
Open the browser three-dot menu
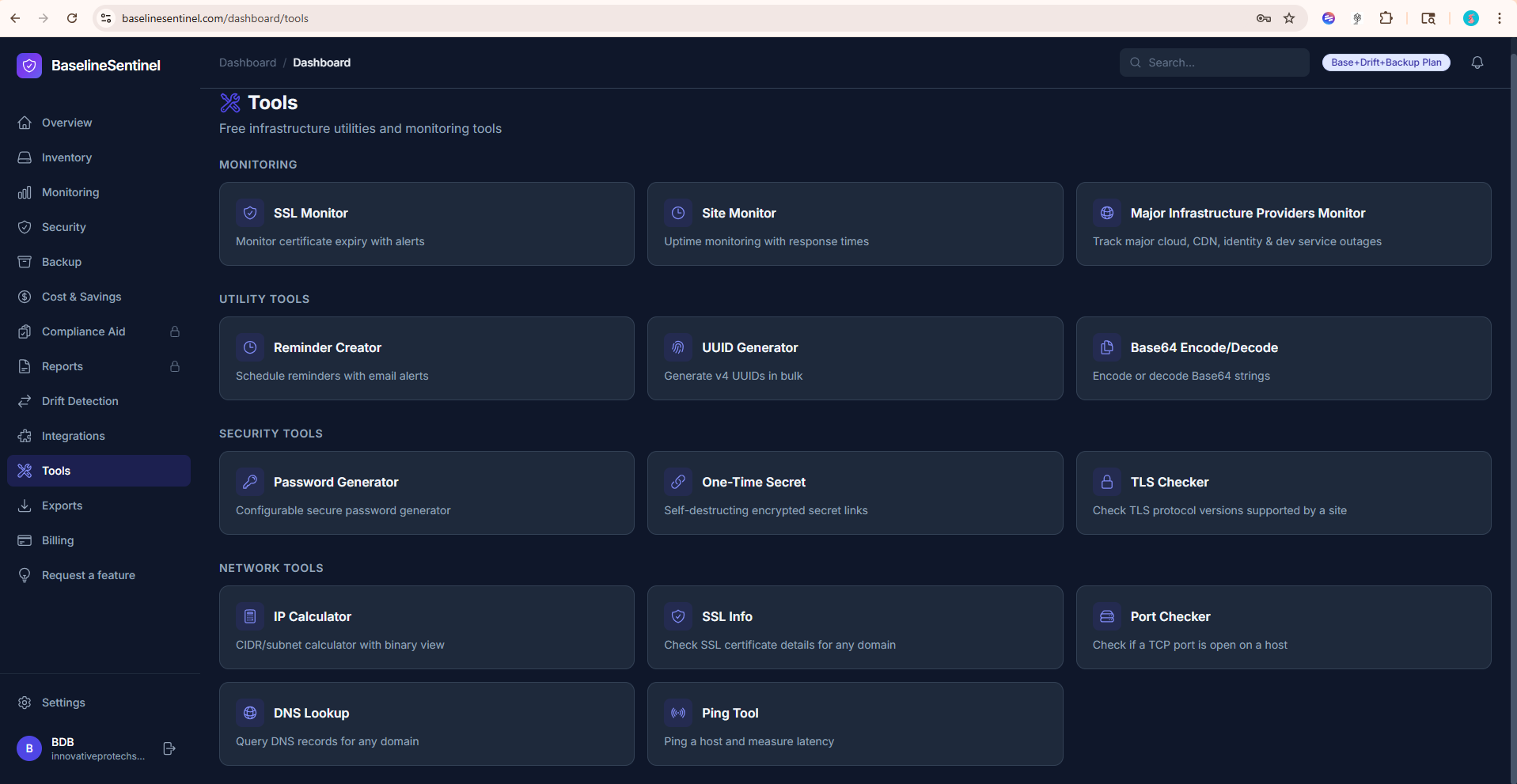tap(1500, 18)
